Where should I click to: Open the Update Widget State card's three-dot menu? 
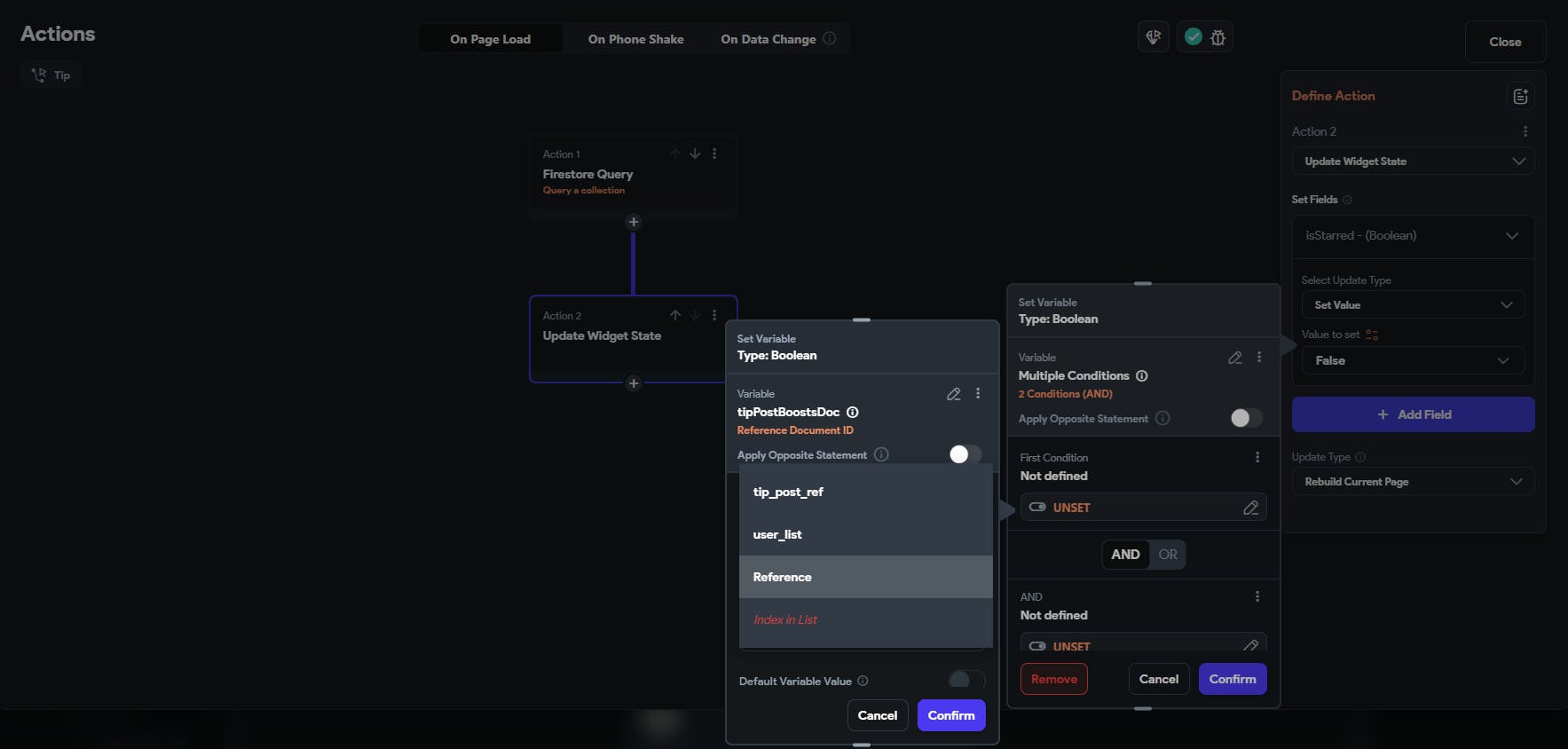point(714,315)
